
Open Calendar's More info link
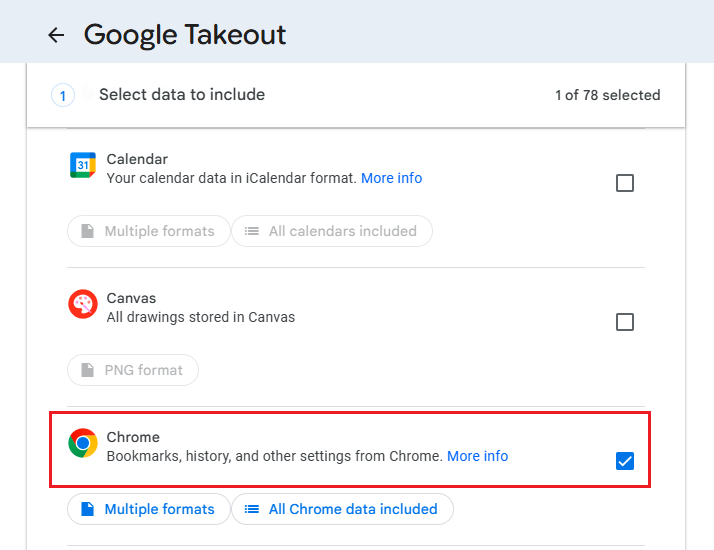pyautogui.click(x=391, y=178)
